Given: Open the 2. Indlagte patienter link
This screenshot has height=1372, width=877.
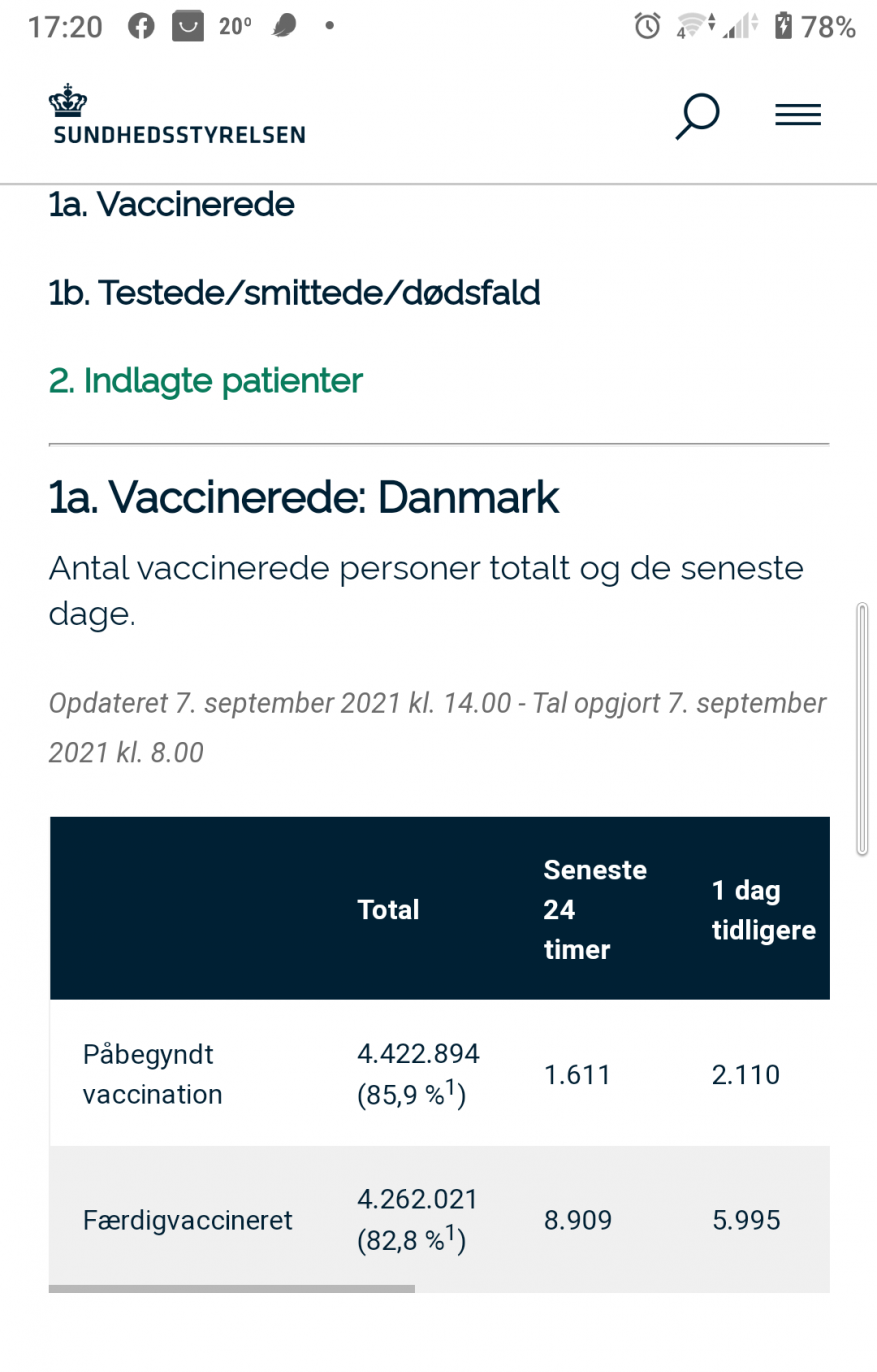Looking at the screenshot, I should pyautogui.click(x=205, y=381).
